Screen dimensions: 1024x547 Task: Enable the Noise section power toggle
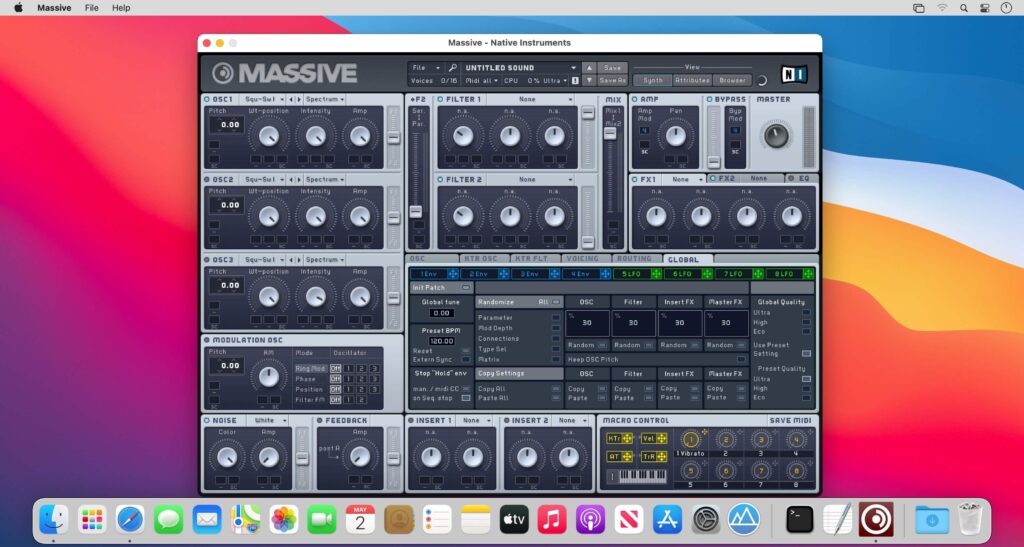click(206, 420)
